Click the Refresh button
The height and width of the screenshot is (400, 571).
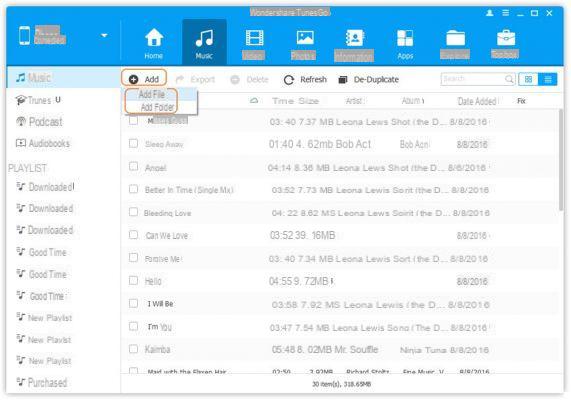tap(305, 79)
